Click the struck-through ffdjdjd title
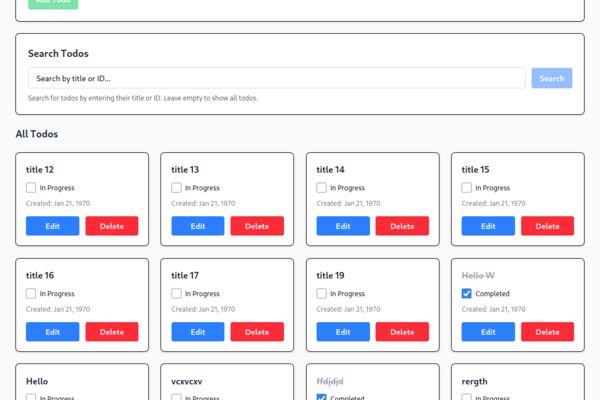This screenshot has width=600, height=400. coord(330,381)
